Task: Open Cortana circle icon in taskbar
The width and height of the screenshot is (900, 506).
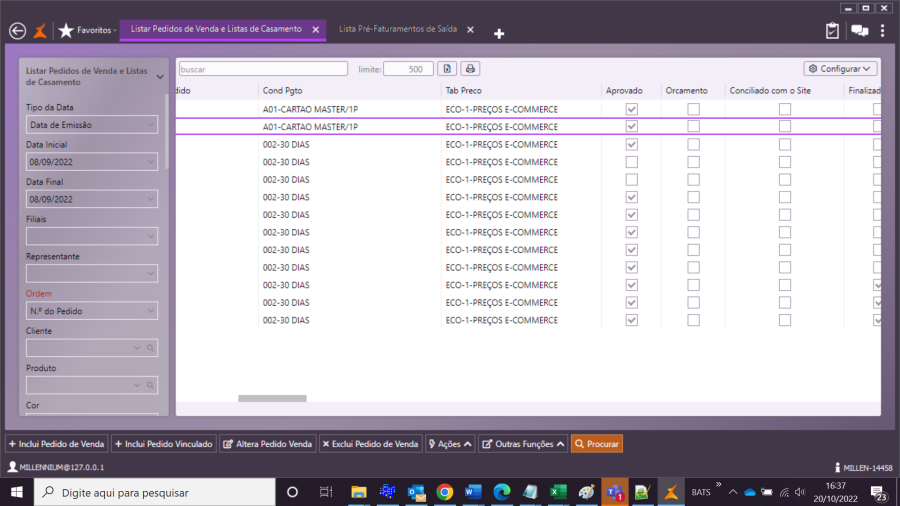Action: point(292,492)
